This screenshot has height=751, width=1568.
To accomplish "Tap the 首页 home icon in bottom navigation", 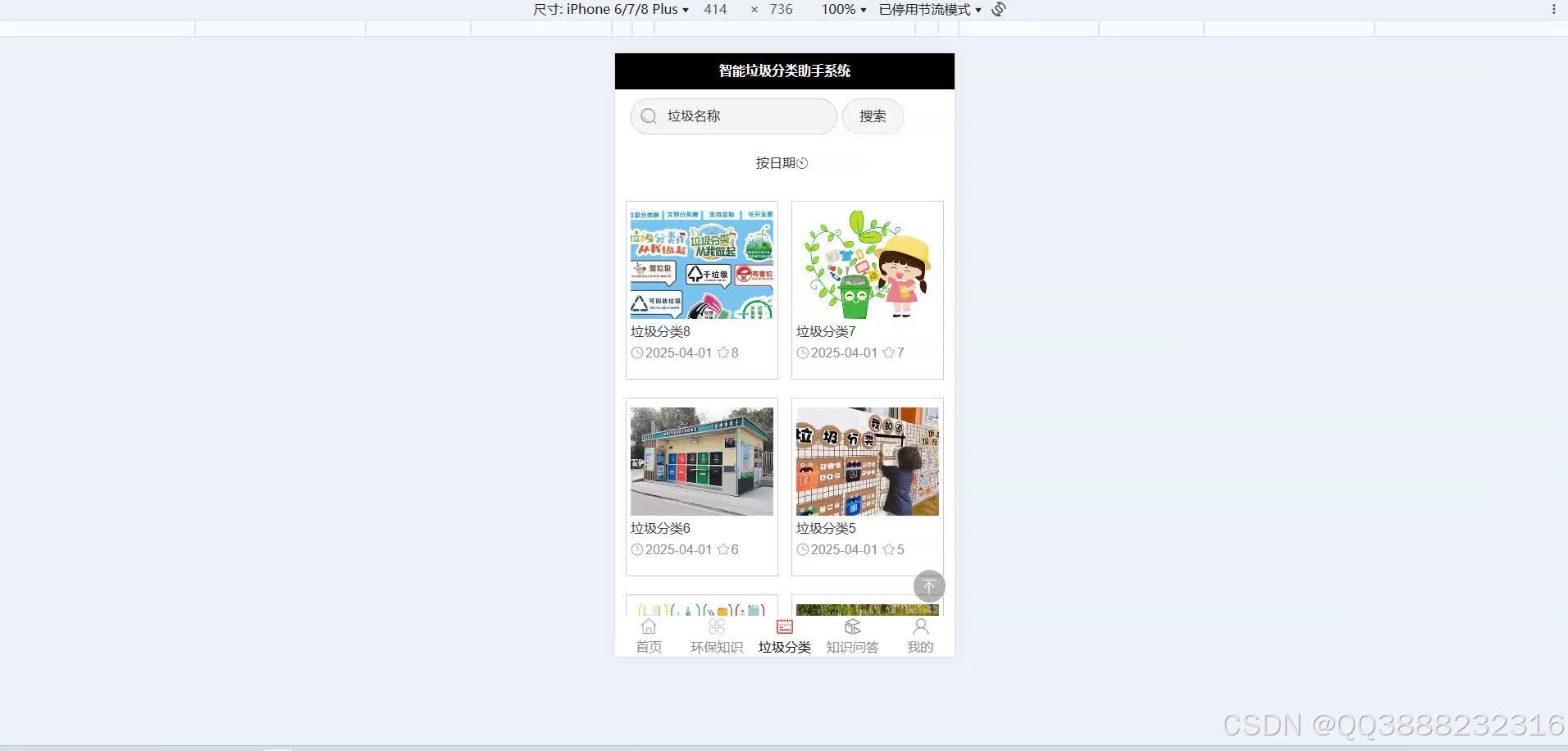I will pos(648,626).
